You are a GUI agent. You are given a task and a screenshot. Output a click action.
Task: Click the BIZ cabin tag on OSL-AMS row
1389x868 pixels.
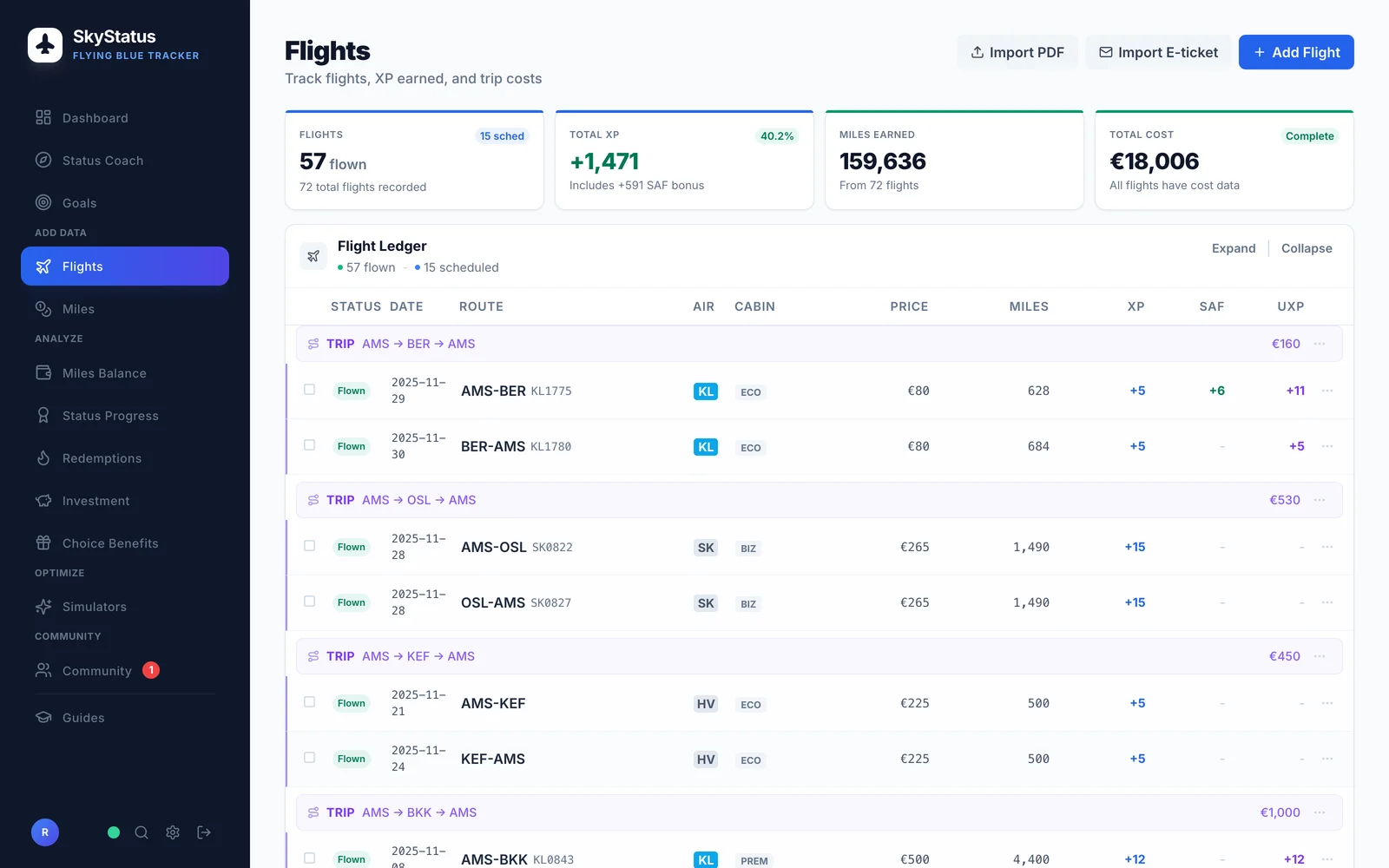[x=748, y=604]
